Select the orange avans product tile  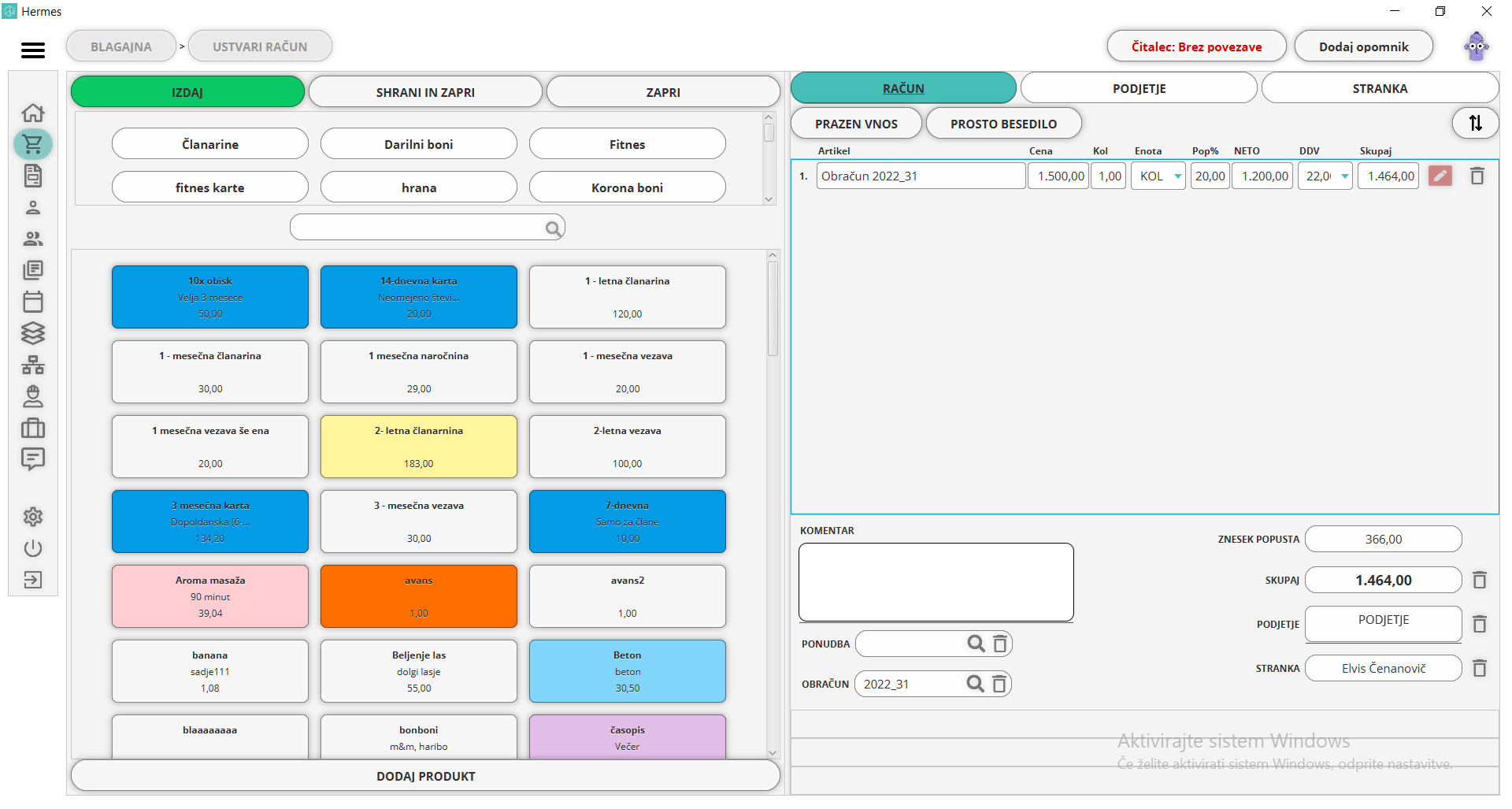(419, 596)
